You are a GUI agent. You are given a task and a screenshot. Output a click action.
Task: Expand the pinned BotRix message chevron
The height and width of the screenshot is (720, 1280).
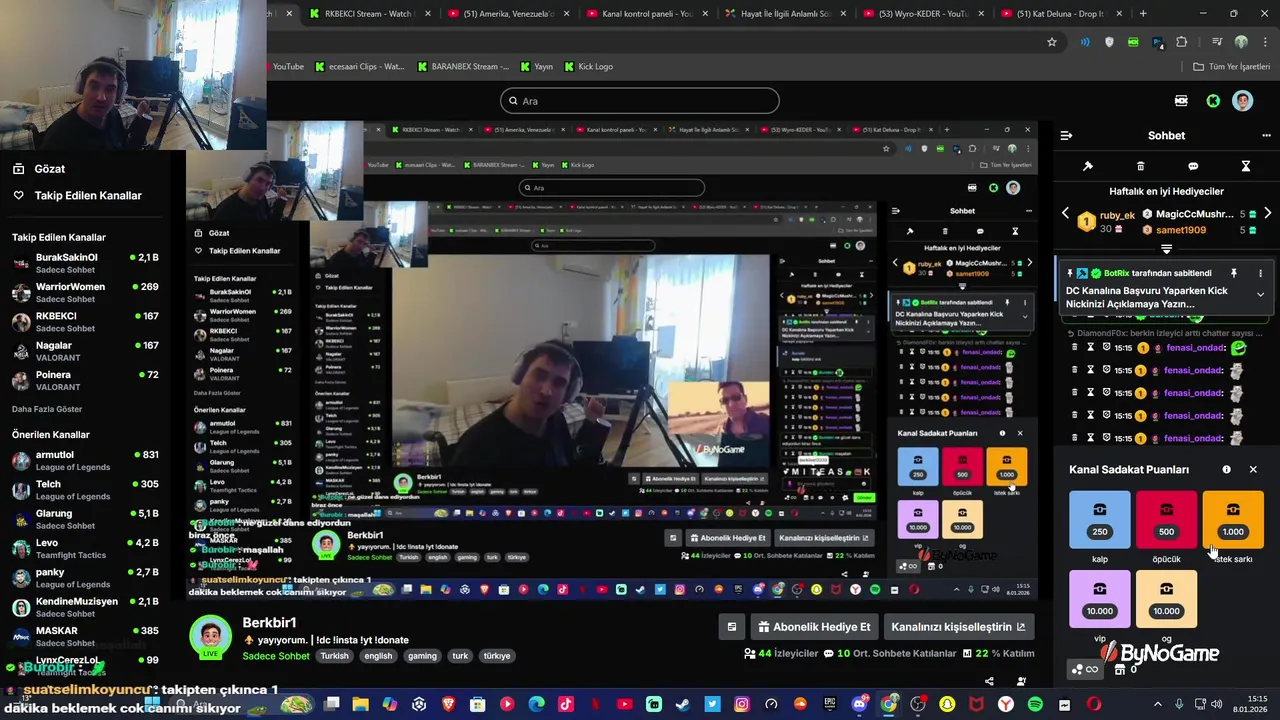pos(1260,295)
